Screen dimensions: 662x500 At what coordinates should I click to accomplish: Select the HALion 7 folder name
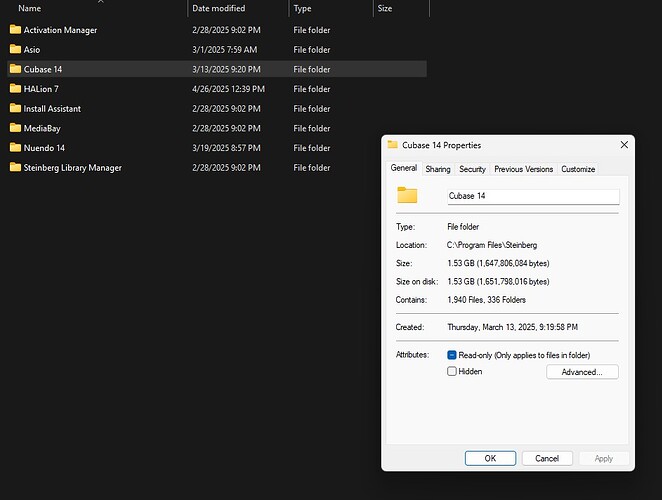[x=41, y=89]
